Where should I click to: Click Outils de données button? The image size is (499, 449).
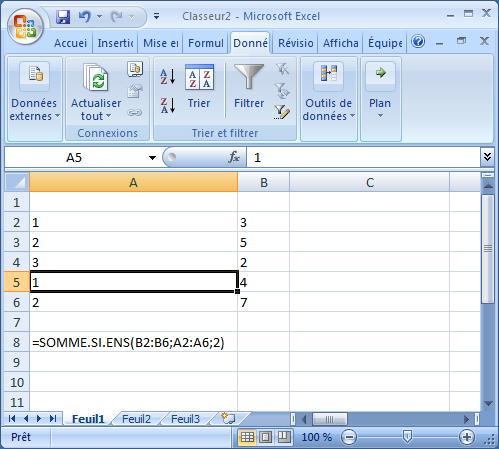coord(329,92)
